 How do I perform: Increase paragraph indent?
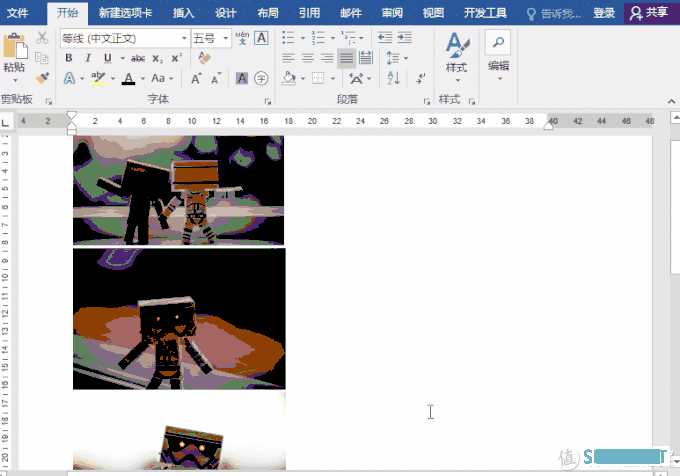(x=404, y=38)
